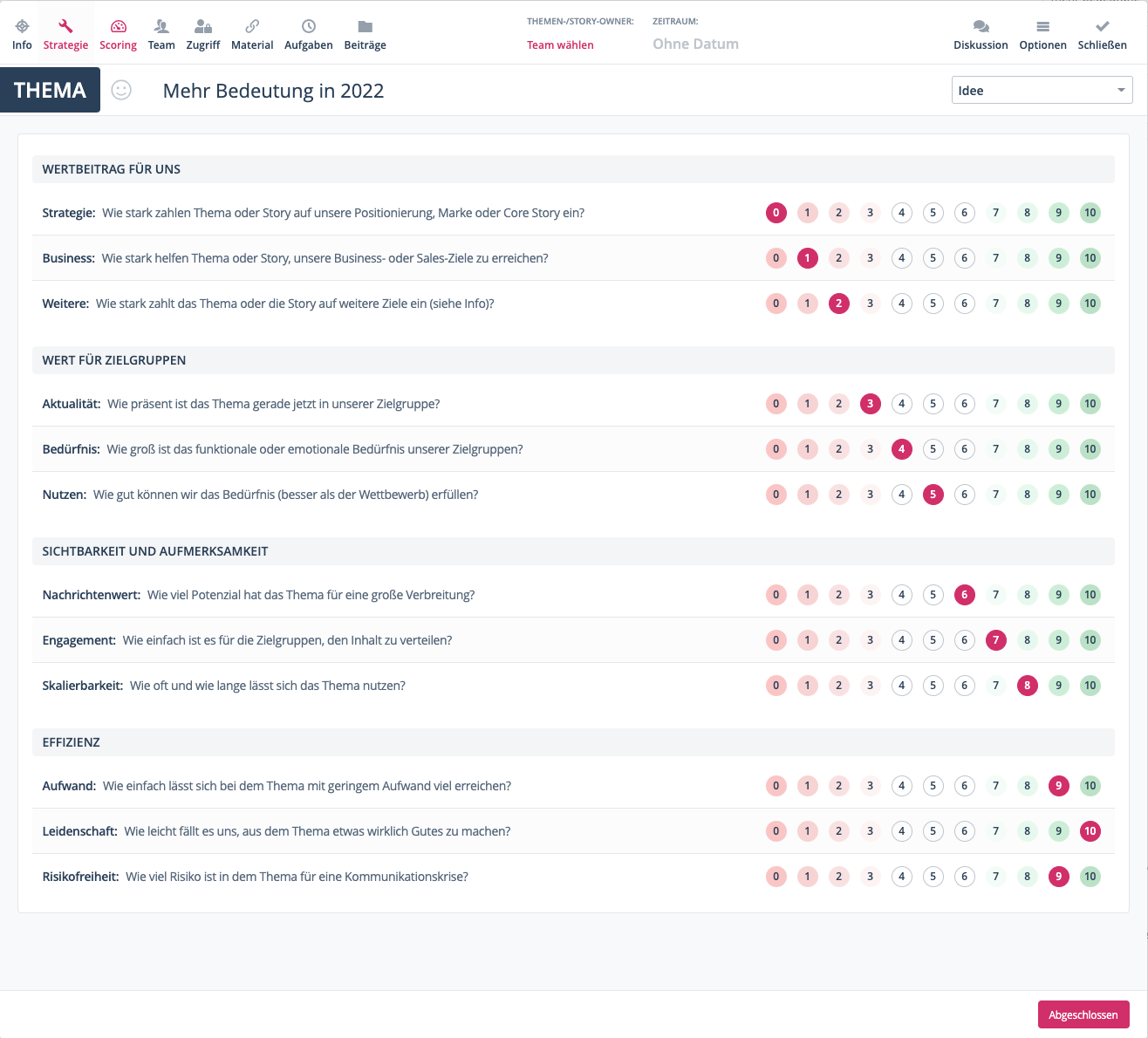
Task: Open the Team icon in toolbar
Action: [x=161, y=27]
